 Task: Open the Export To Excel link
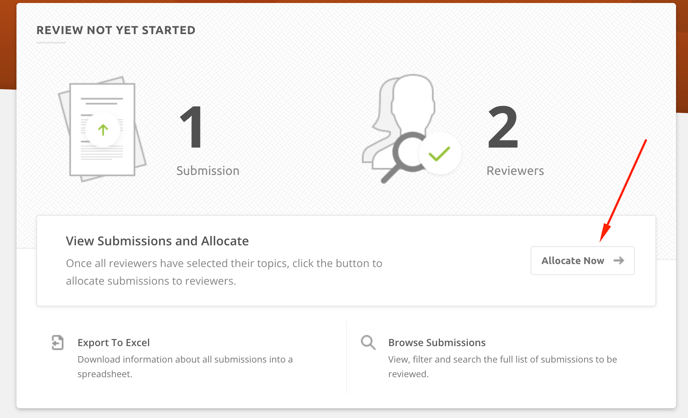point(113,342)
